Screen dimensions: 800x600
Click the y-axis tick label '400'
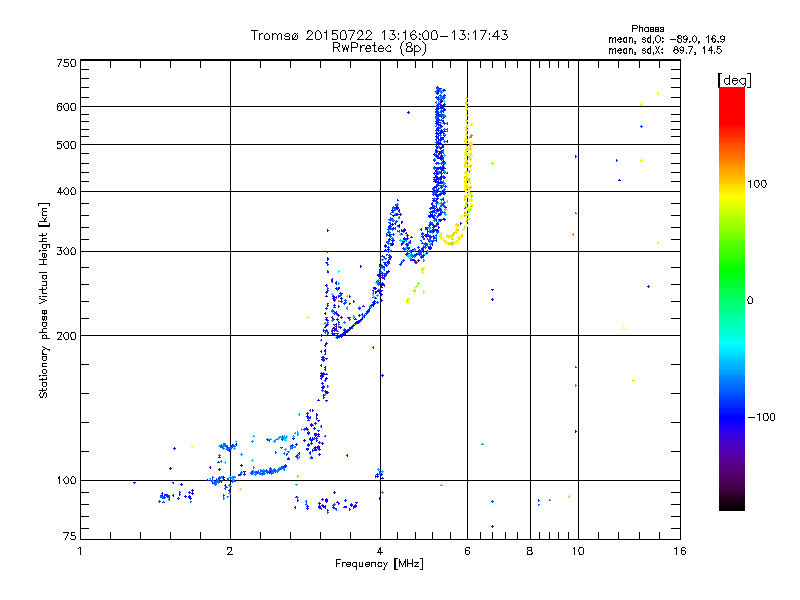click(x=66, y=192)
